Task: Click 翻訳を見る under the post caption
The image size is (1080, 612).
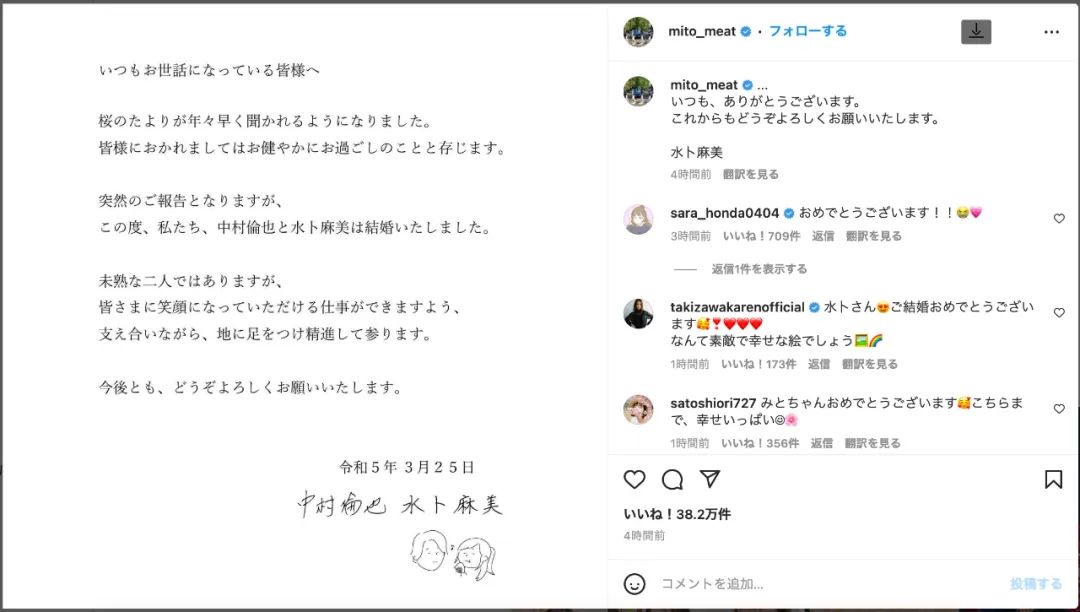Action: point(751,175)
